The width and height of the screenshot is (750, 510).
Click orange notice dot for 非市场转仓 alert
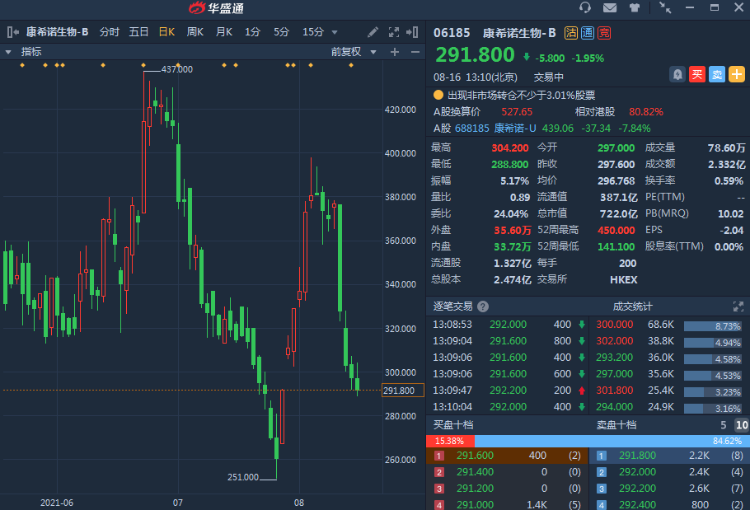(x=438, y=95)
